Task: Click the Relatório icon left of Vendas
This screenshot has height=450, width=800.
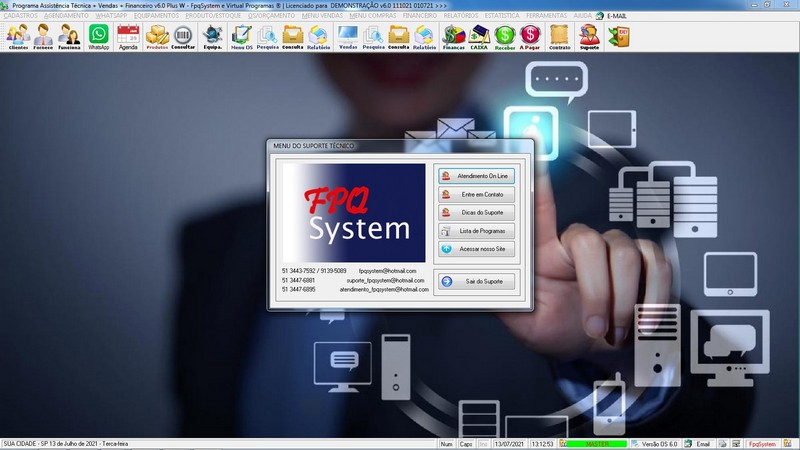Action: tap(318, 37)
